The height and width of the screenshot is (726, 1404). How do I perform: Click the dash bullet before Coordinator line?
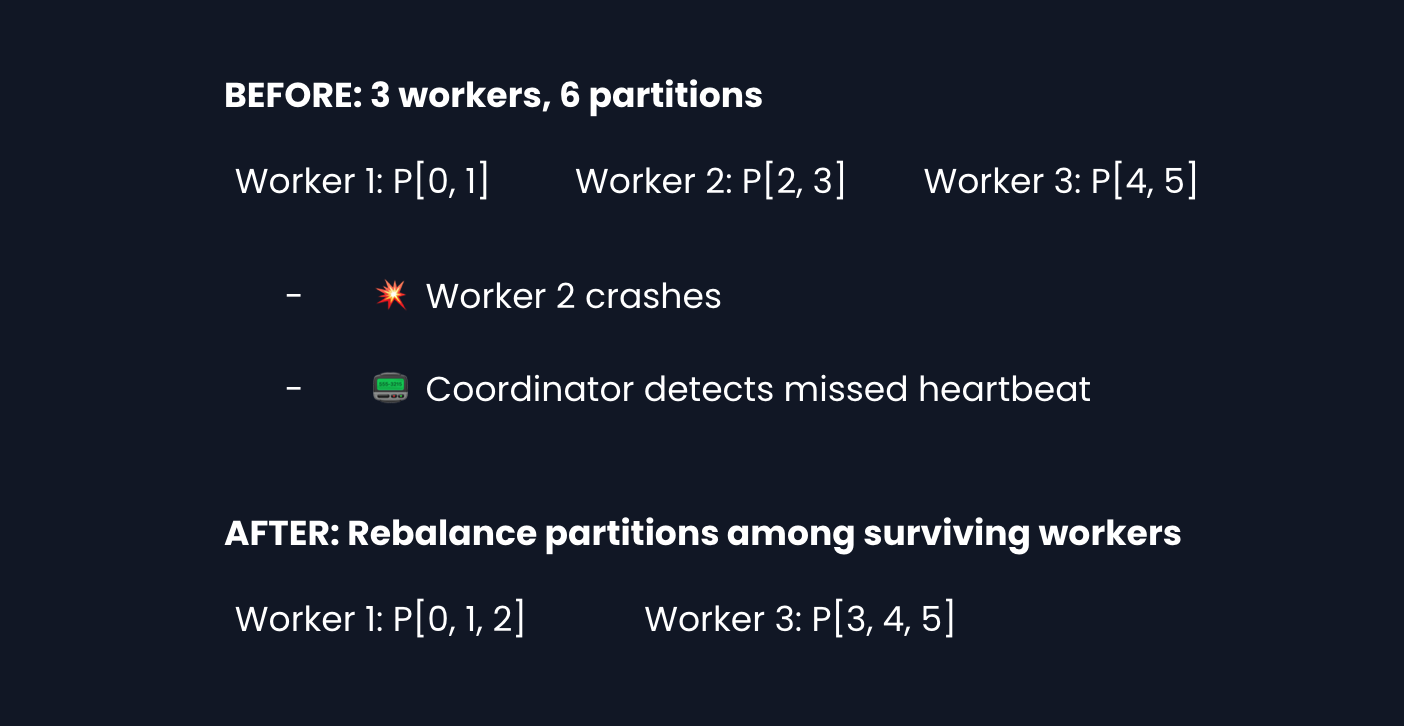click(x=294, y=389)
